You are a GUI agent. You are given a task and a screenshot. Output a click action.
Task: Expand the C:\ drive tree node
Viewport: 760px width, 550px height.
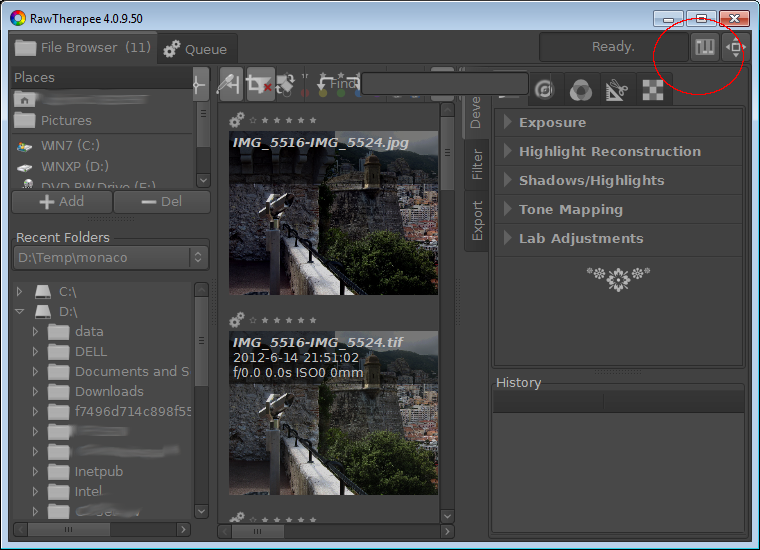pyautogui.click(x=19, y=292)
